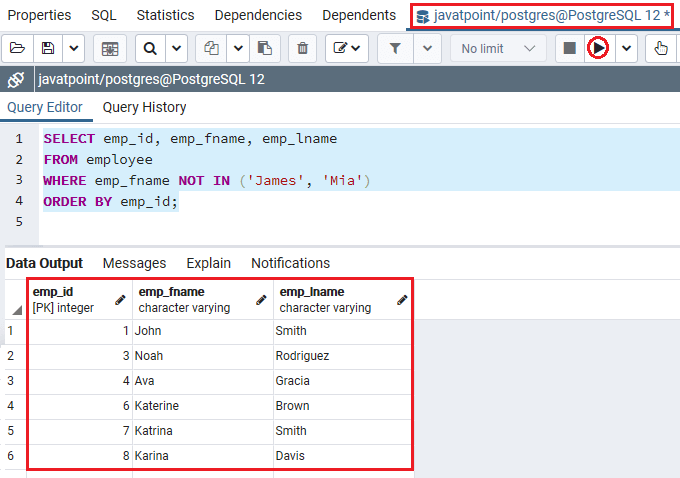Open the Statistics tab
Image resolution: width=680 pixels, height=478 pixels.
[165, 15]
